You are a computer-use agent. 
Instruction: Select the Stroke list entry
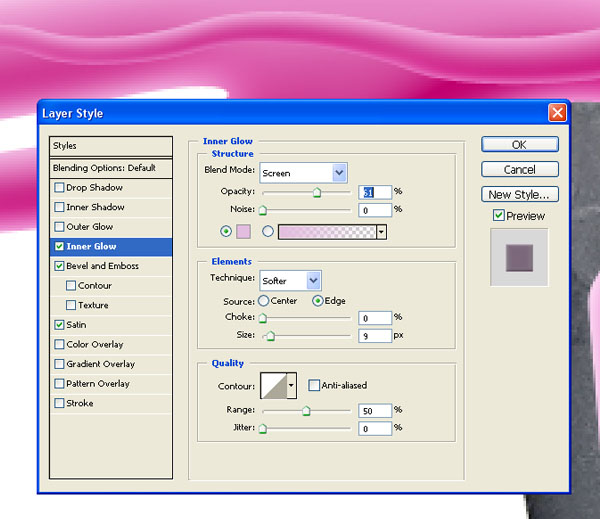pyautogui.click(x=111, y=403)
